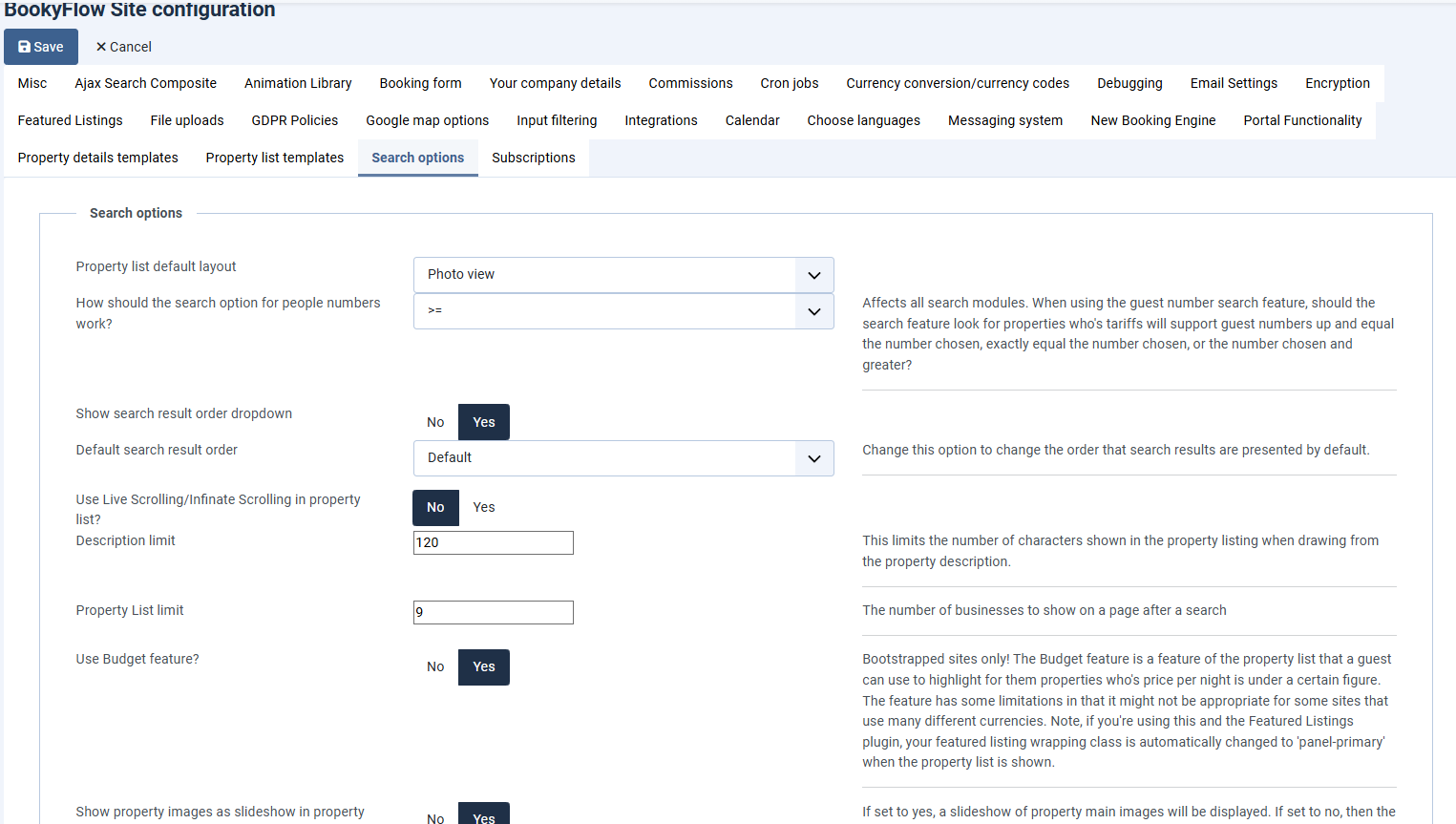The height and width of the screenshot is (824, 1456).
Task: Click the Cancel X icon
Action: coord(101,47)
